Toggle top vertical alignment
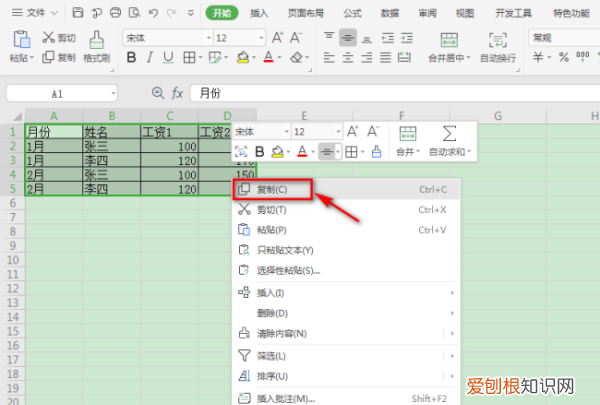The width and height of the screenshot is (600, 405). tap(329, 37)
